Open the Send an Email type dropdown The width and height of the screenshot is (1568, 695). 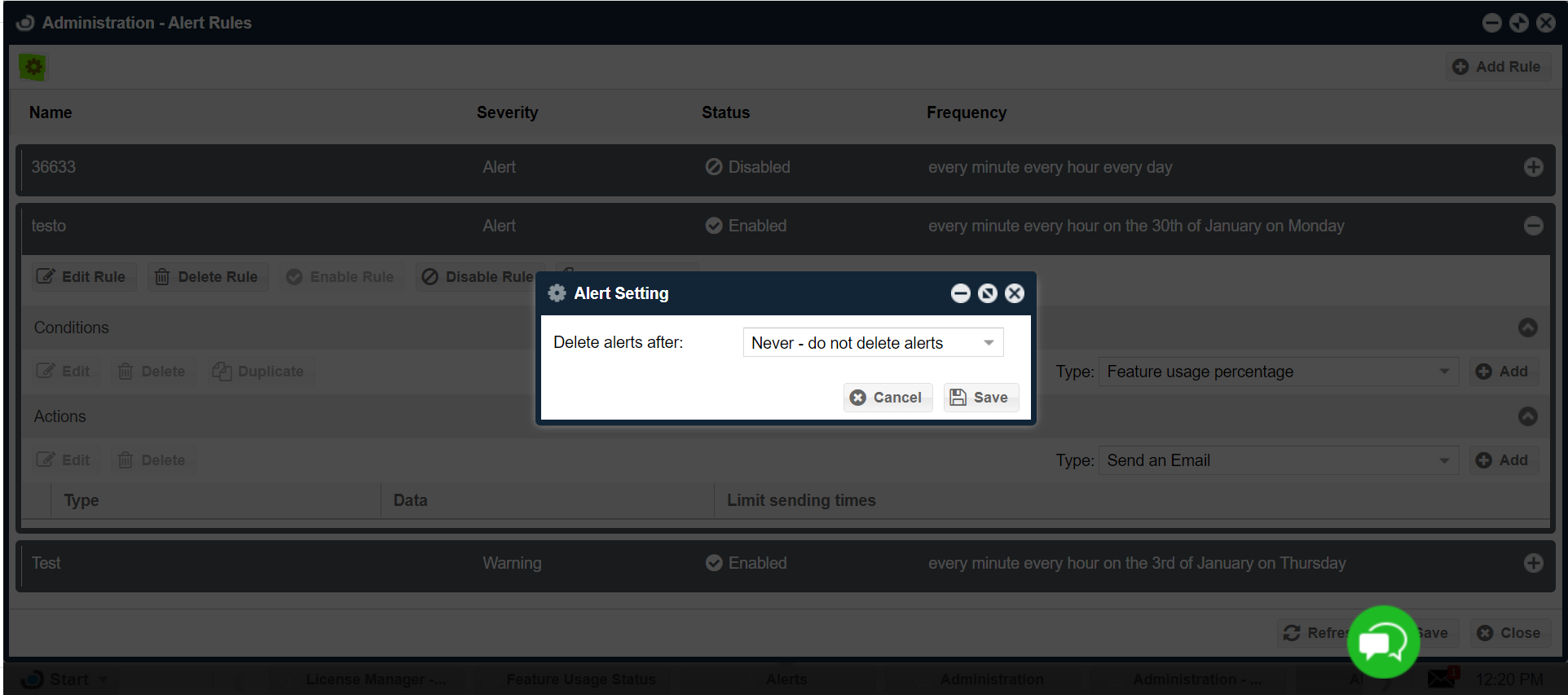pyautogui.click(x=1277, y=460)
